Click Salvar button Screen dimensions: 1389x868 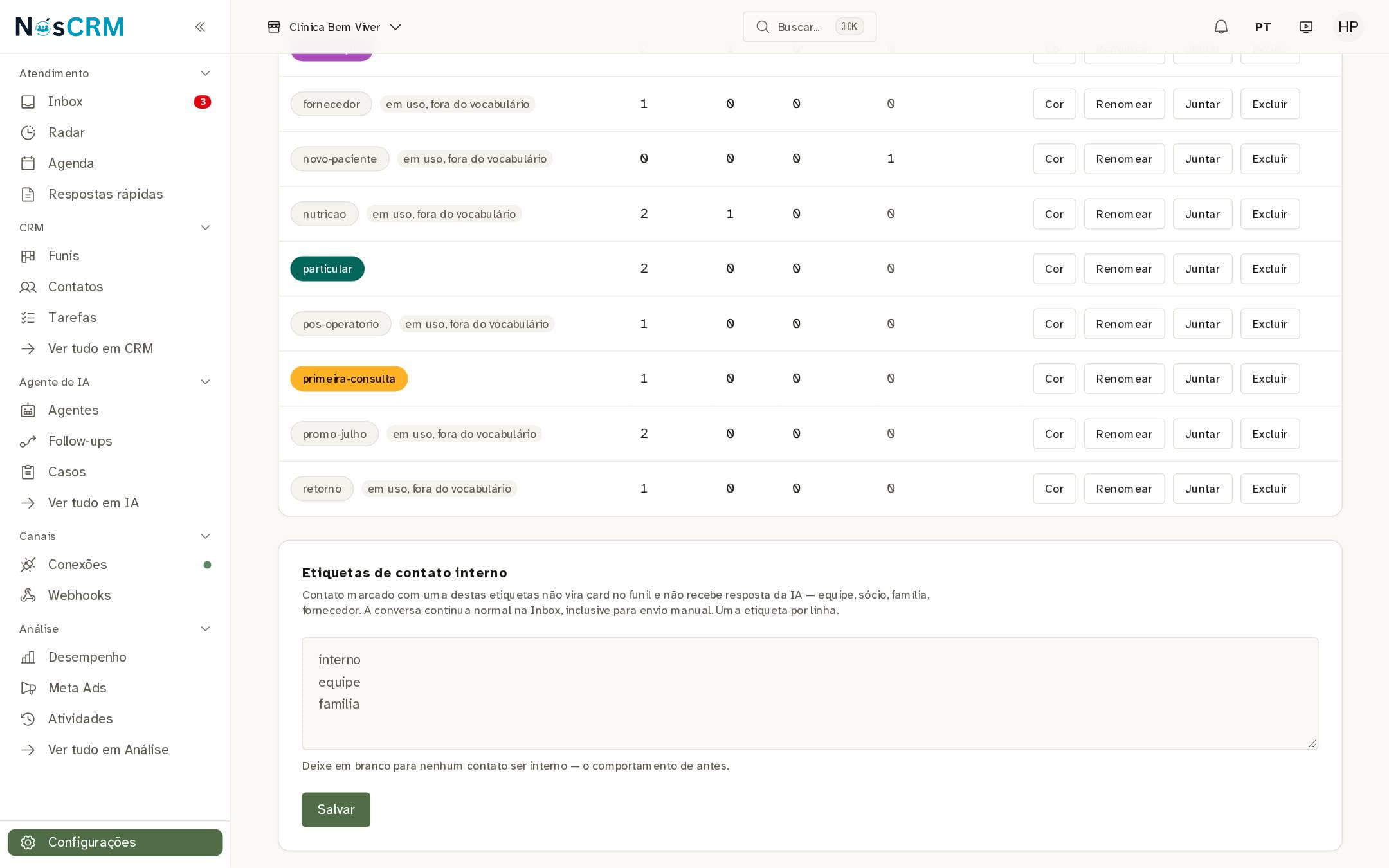[x=336, y=809]
